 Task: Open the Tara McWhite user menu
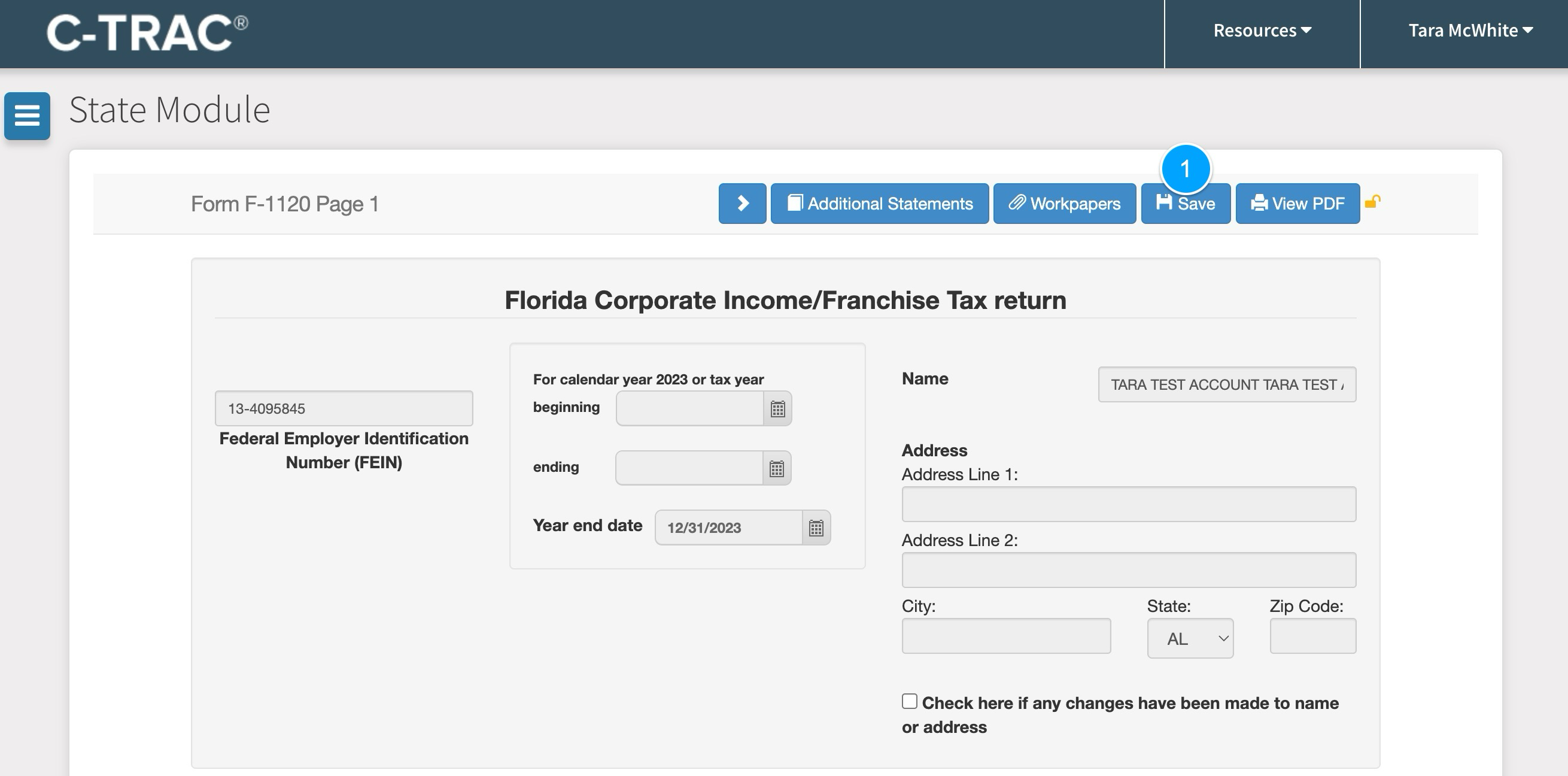[x=1469, y=31]
